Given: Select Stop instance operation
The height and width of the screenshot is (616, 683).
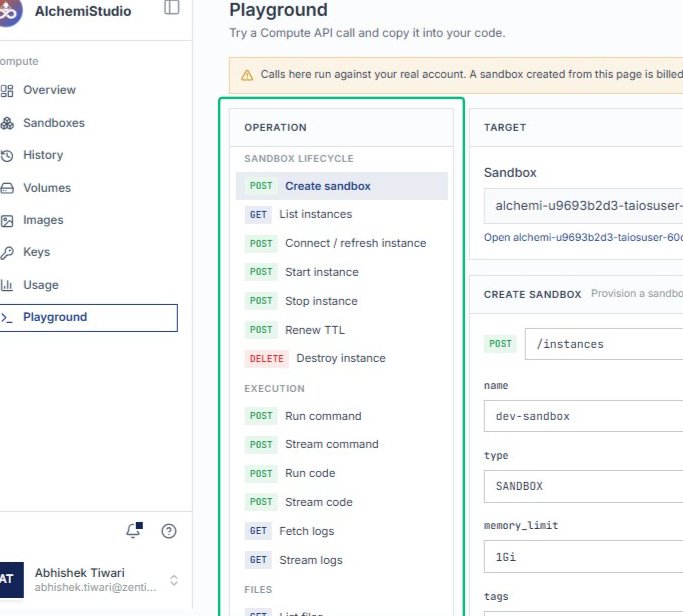Looking at the screenshot, I should [342, 301].
